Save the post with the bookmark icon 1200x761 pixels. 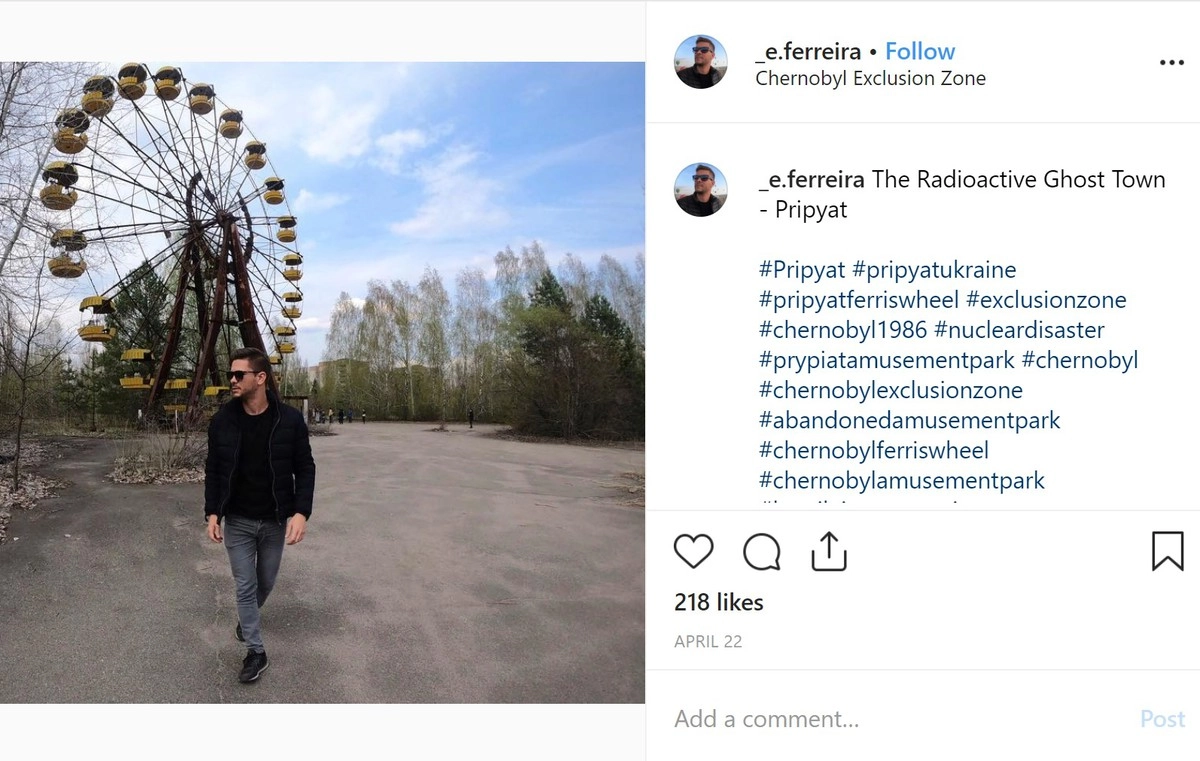pyautogui.click(x=1167, y=551)
